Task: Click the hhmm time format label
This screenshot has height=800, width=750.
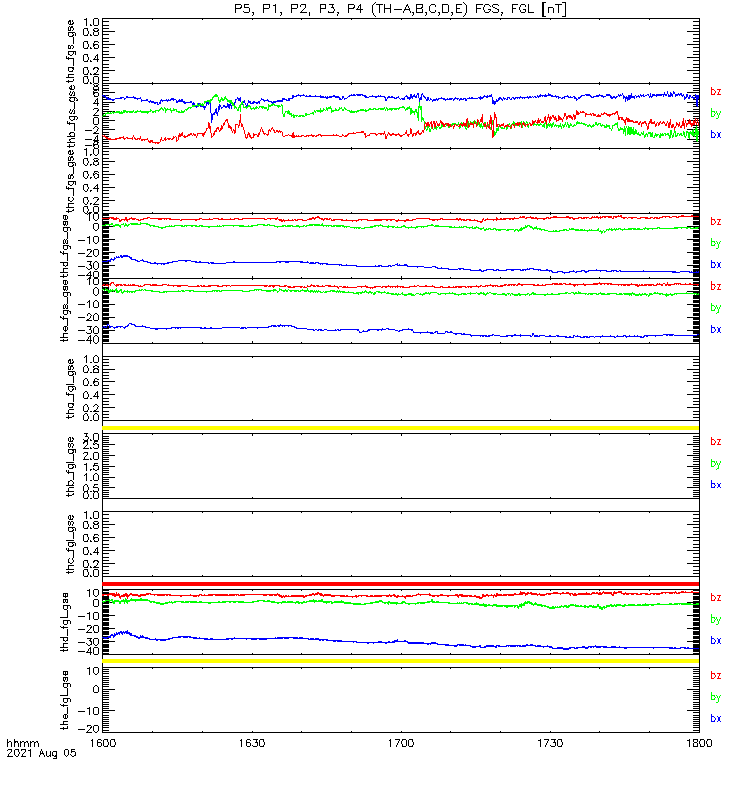Action: 22,743
